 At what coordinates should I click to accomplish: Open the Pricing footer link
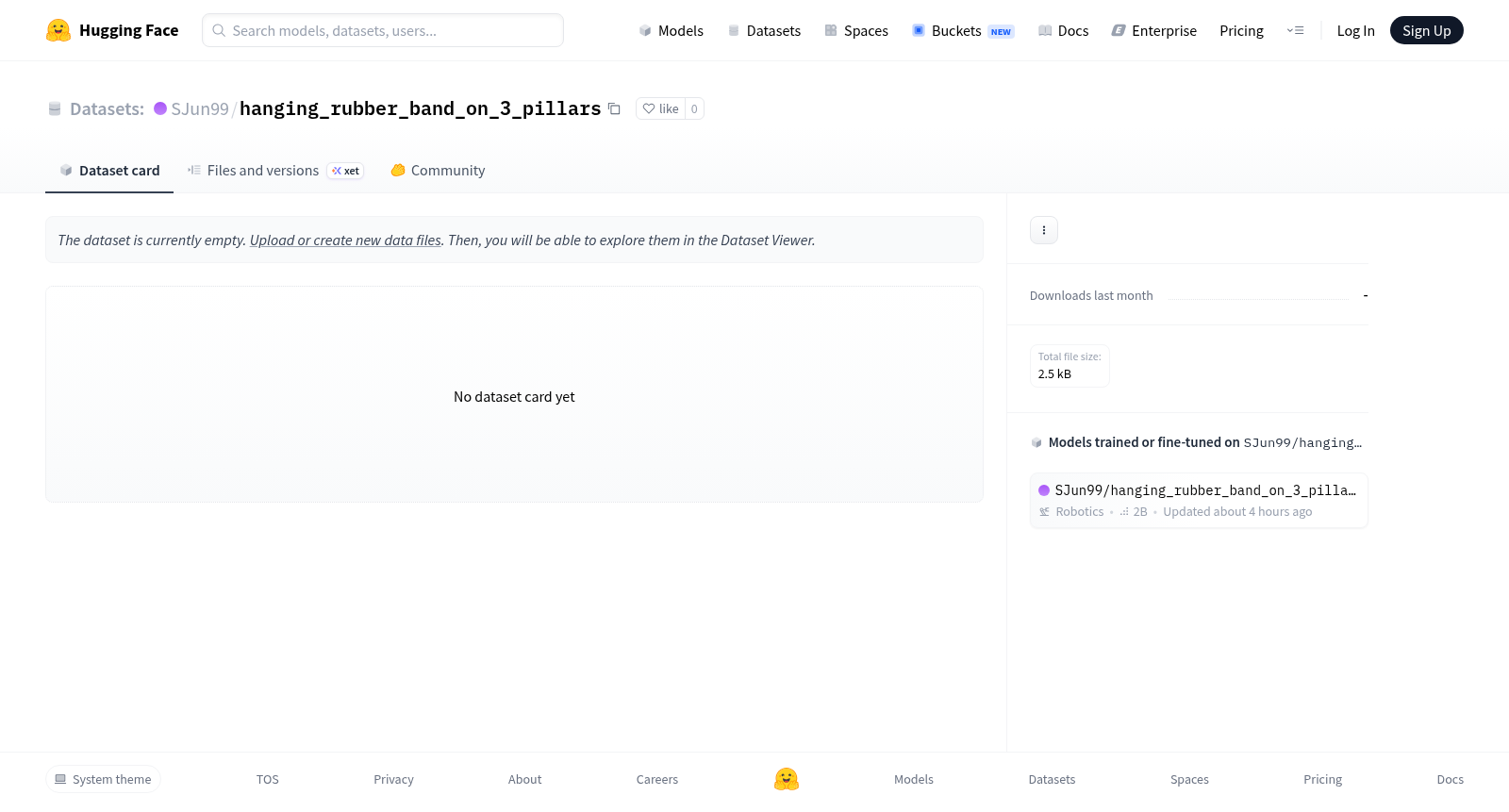(1322, 779)
